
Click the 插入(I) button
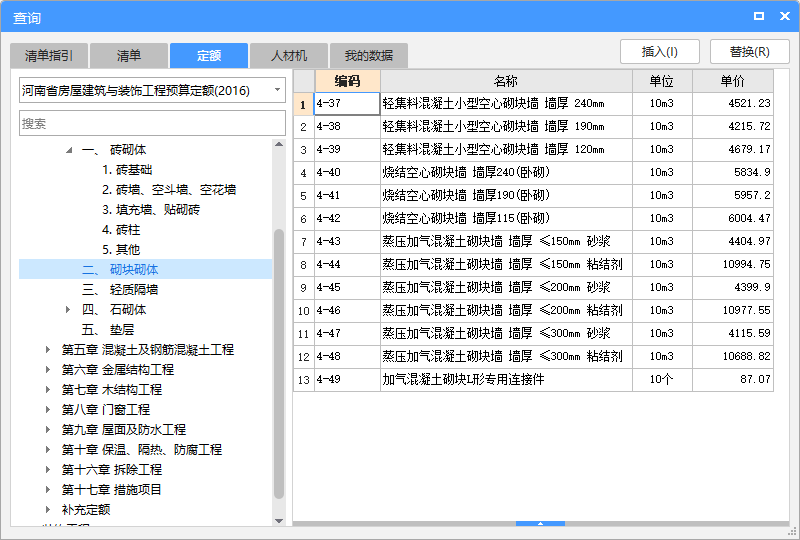[x=660, y=52]
